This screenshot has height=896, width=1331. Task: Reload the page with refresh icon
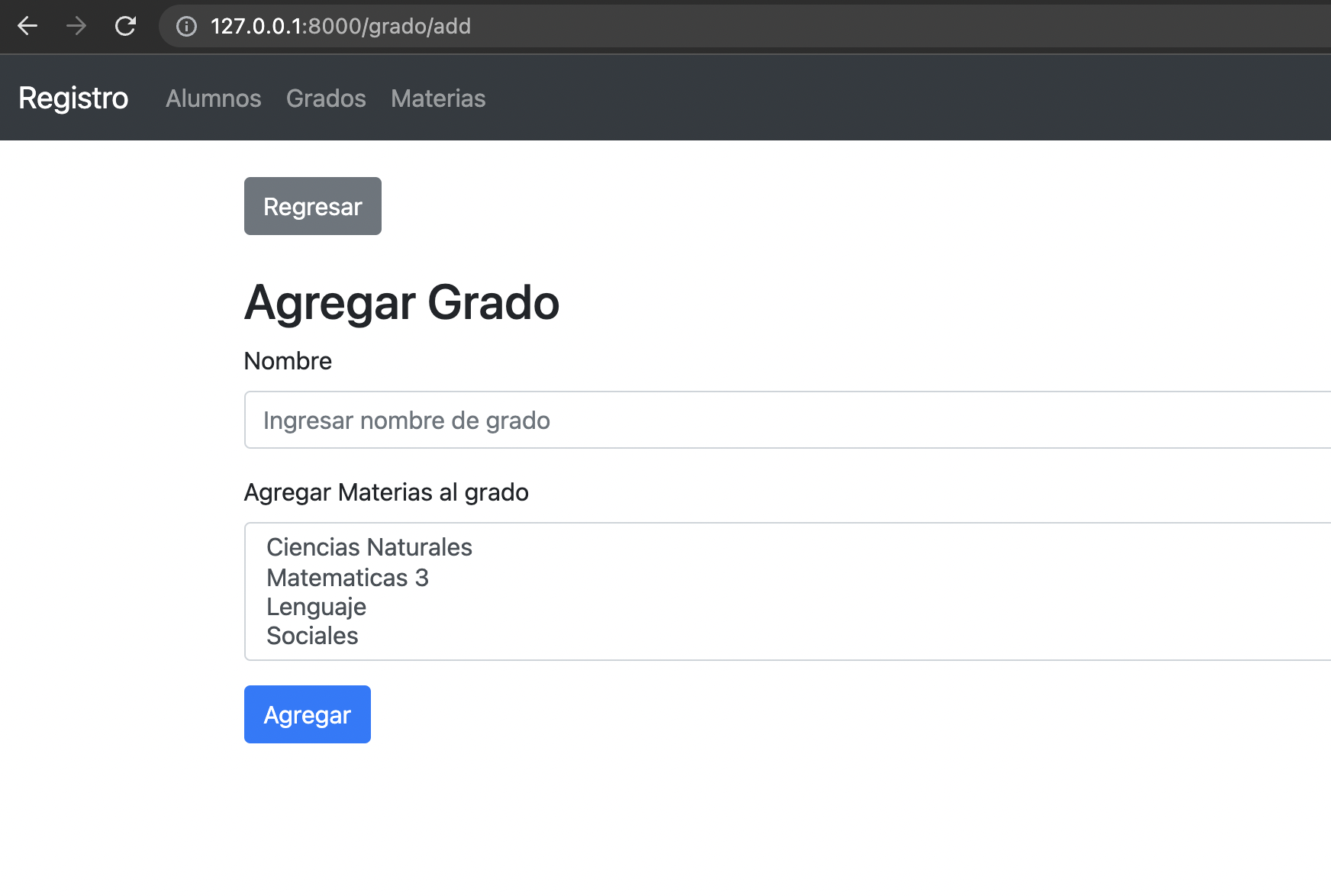pos(125,26)
